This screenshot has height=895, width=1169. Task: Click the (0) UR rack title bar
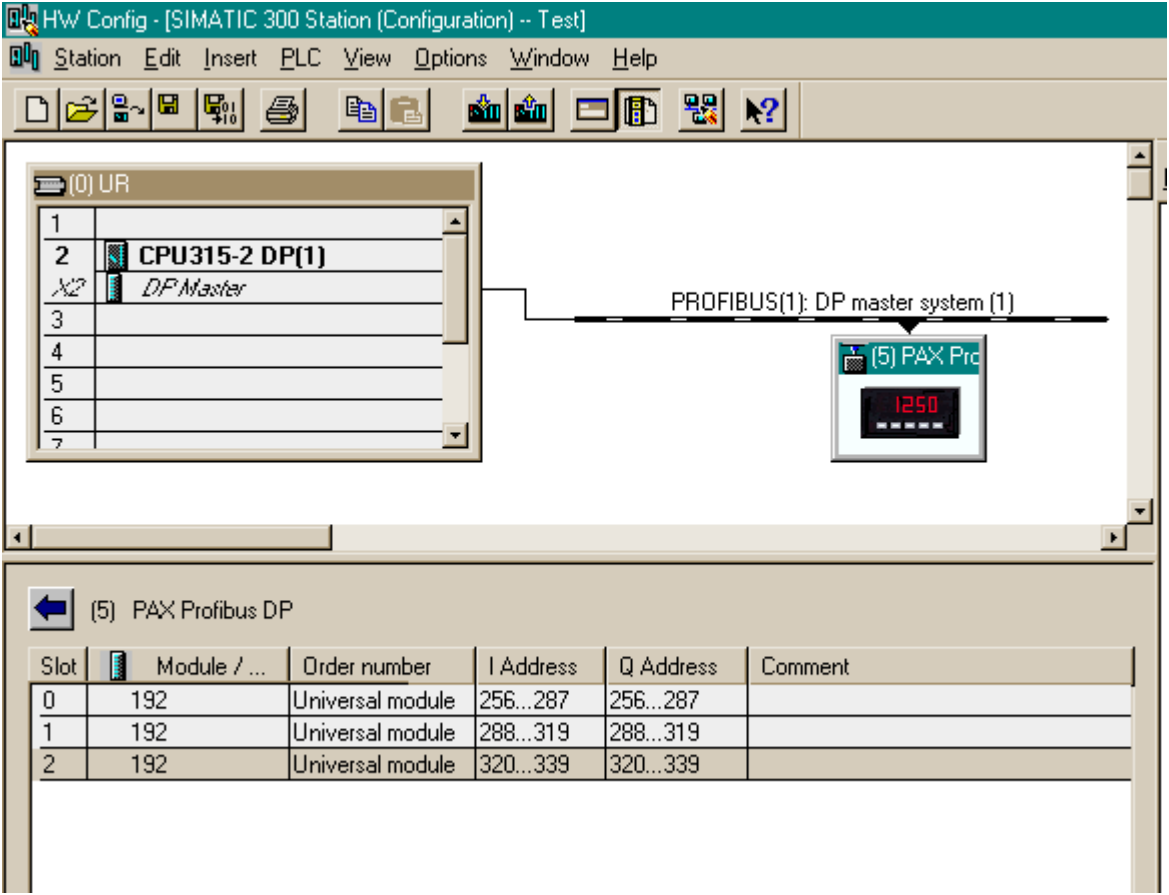pos(253,184)
